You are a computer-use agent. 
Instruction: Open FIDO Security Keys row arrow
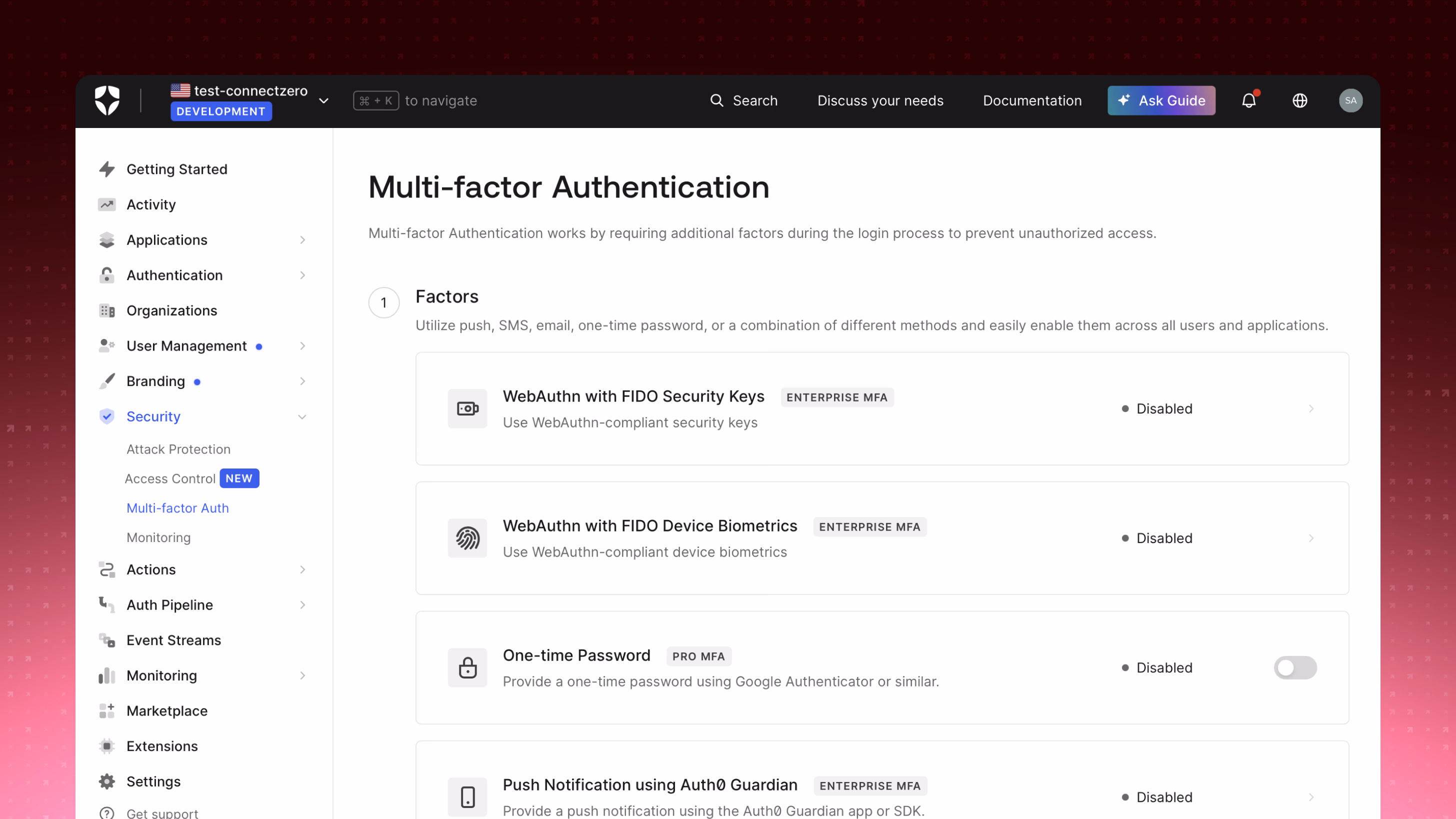[x=1311, y=408]
